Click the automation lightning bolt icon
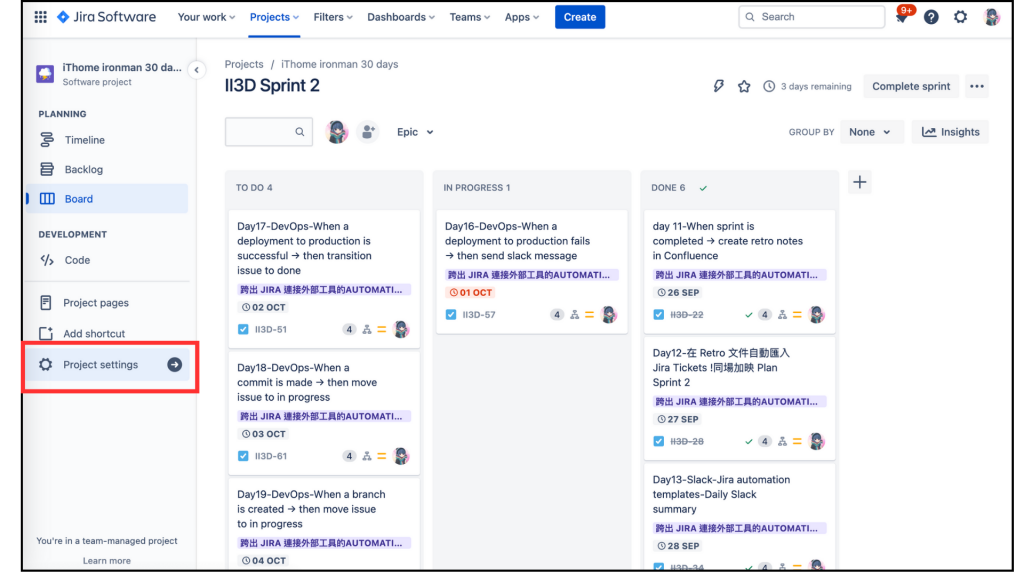The height and width of the screenshot is (576, 1024). [x=718, y=86]
